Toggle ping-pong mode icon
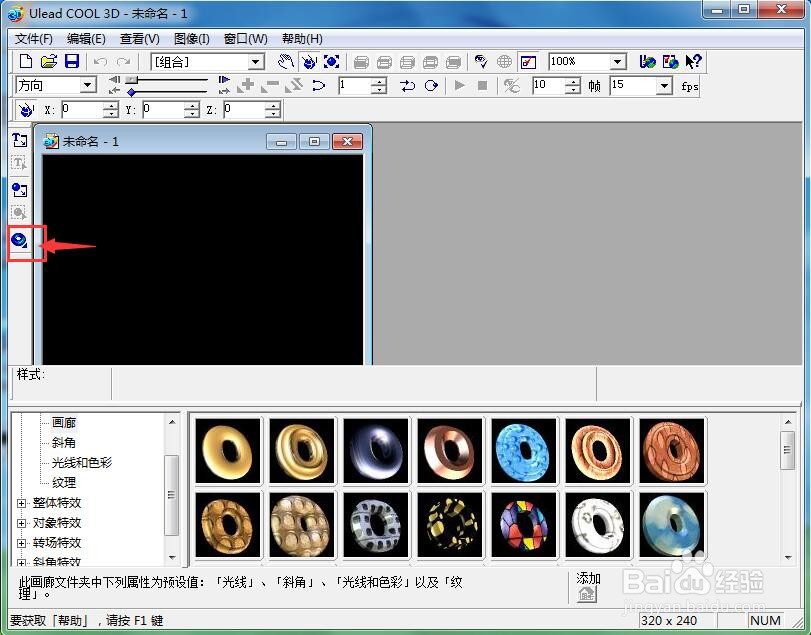The width and height of the screenshot is (811, 635). (408, 85)
